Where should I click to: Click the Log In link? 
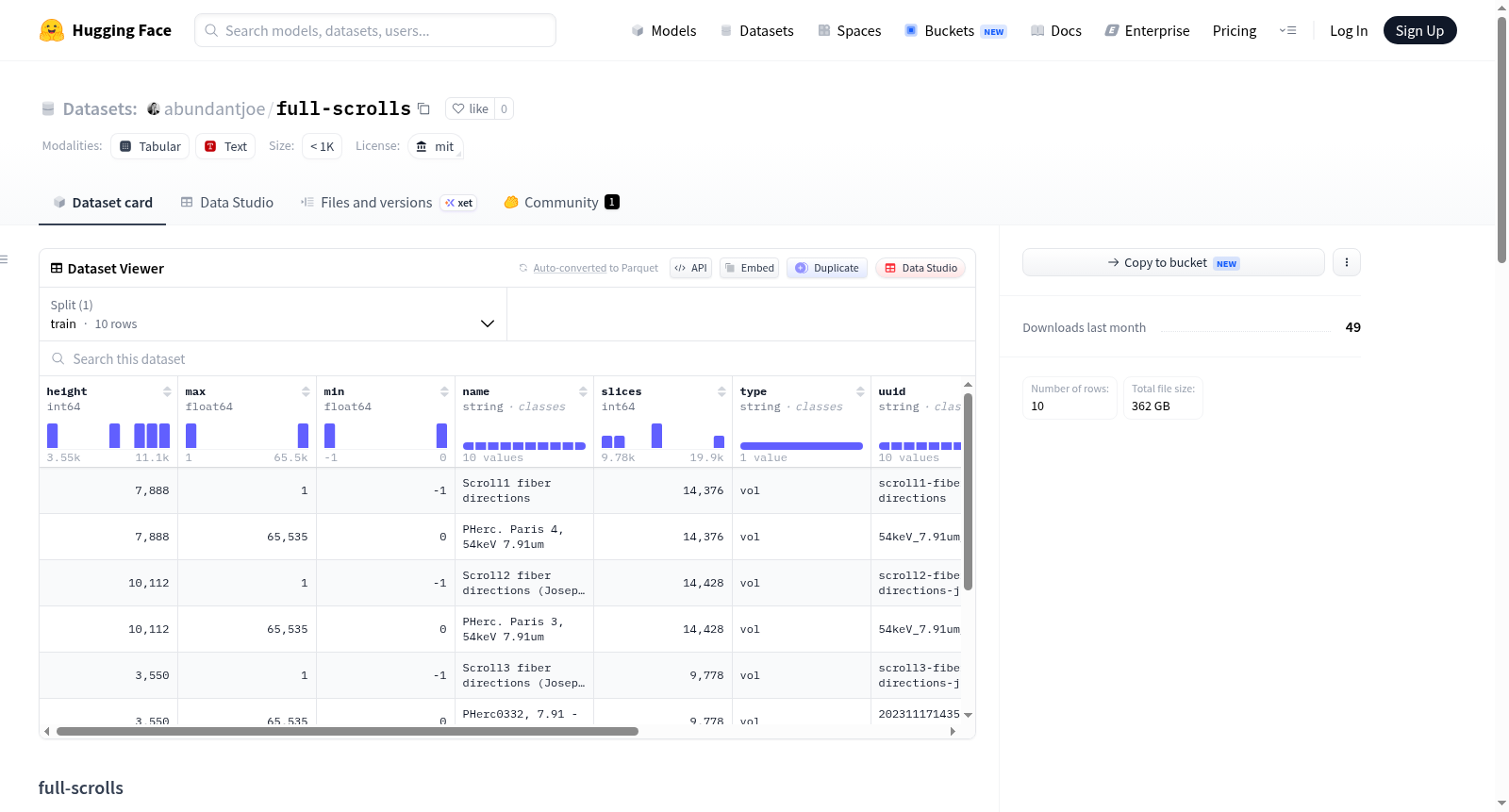point(1349,30)
